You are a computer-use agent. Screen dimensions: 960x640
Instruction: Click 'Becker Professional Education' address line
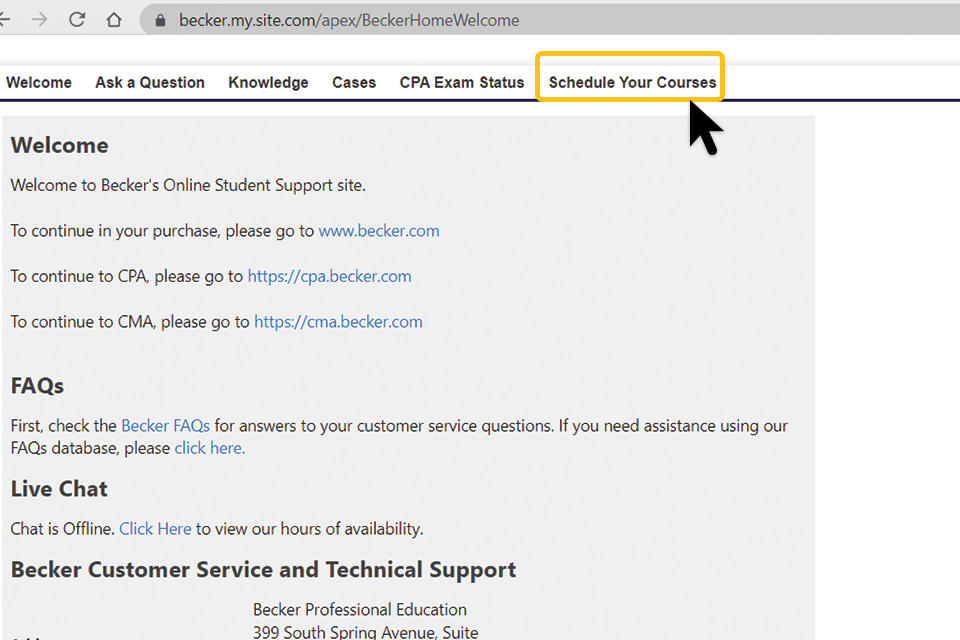(359, 609)
